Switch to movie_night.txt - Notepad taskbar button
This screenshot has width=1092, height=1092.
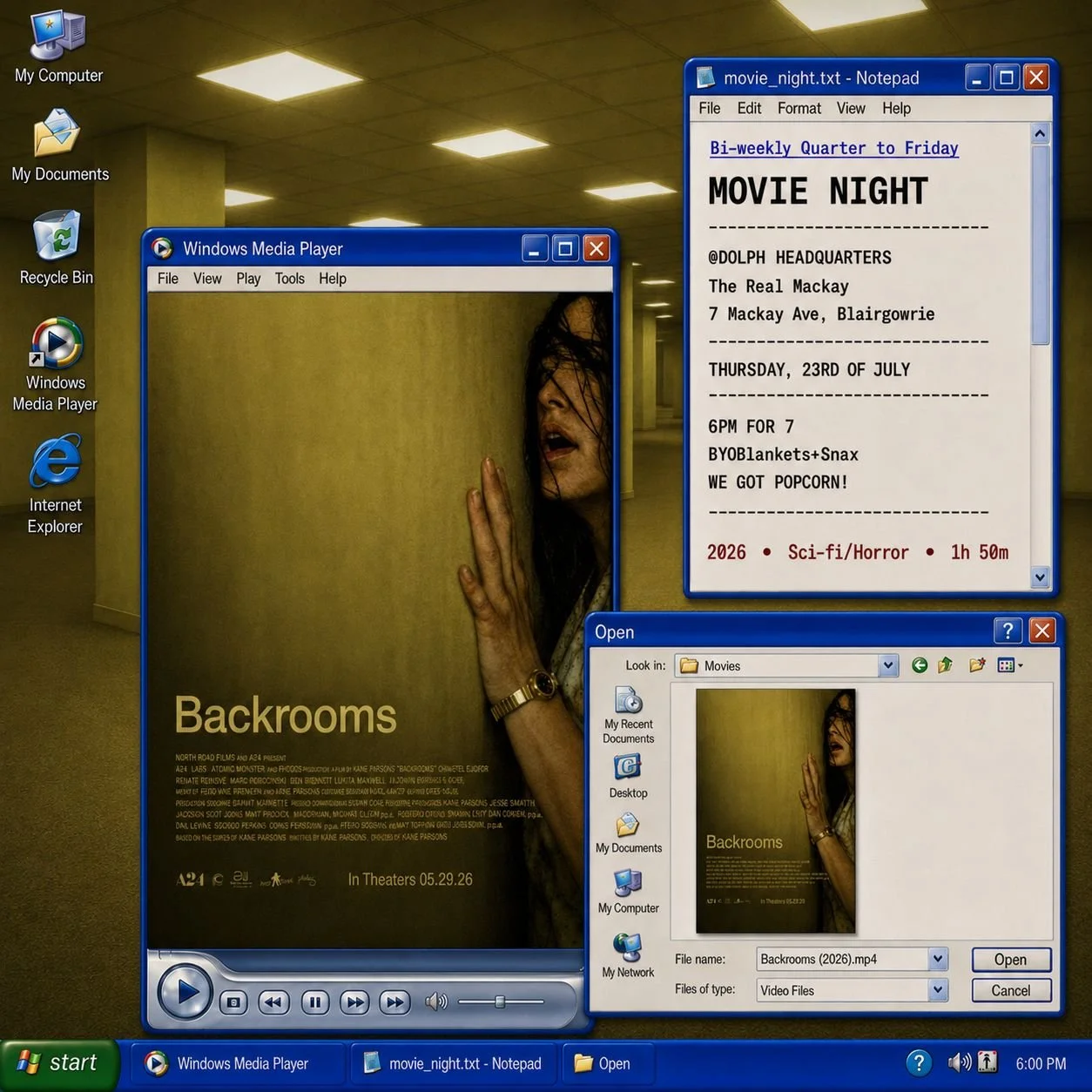tap(453, 1064)
